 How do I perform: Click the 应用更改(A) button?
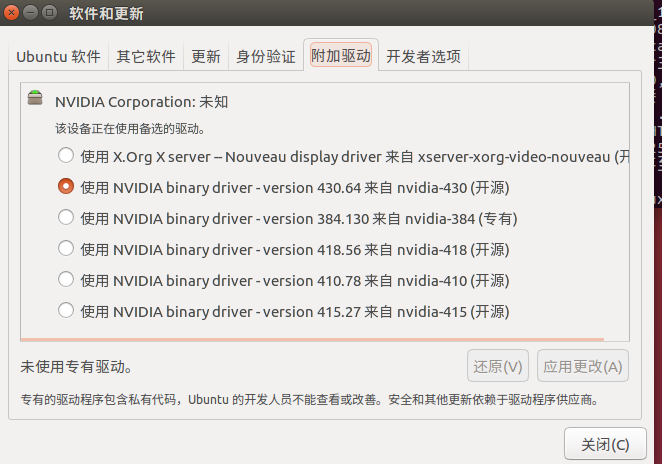(x=583, y=366)
